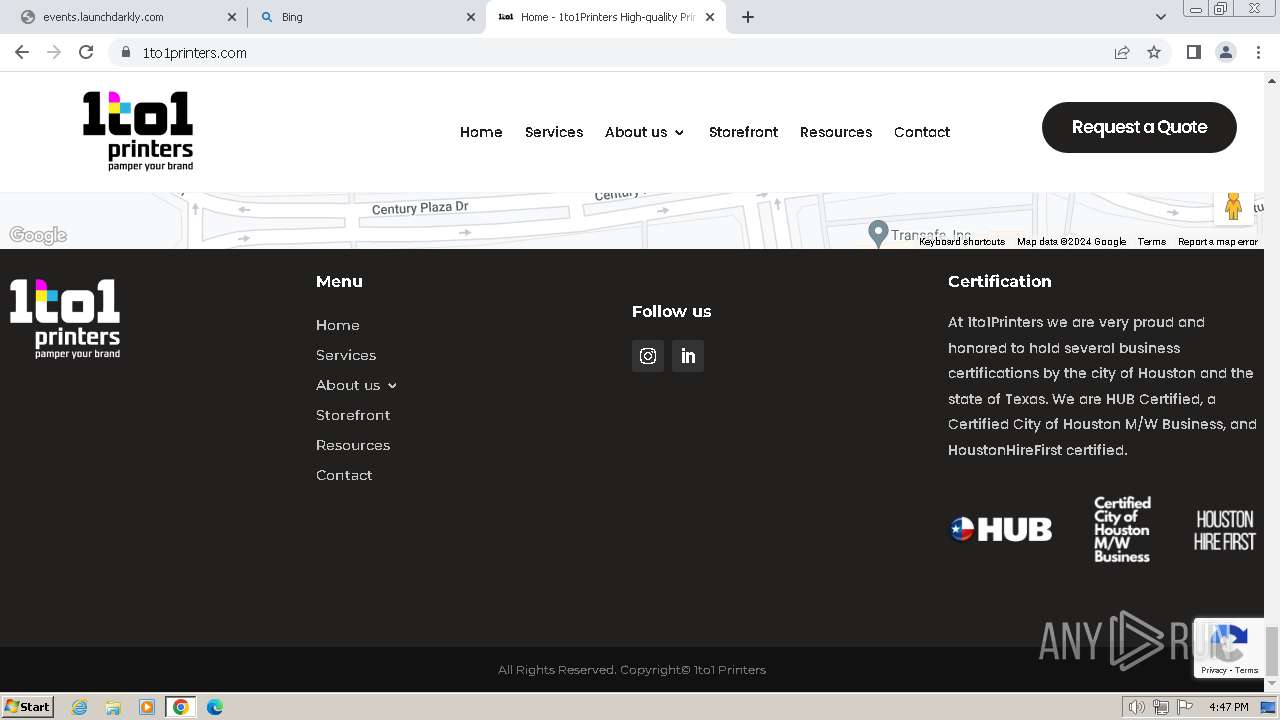Click footer Services link

[x=346, y=355]
